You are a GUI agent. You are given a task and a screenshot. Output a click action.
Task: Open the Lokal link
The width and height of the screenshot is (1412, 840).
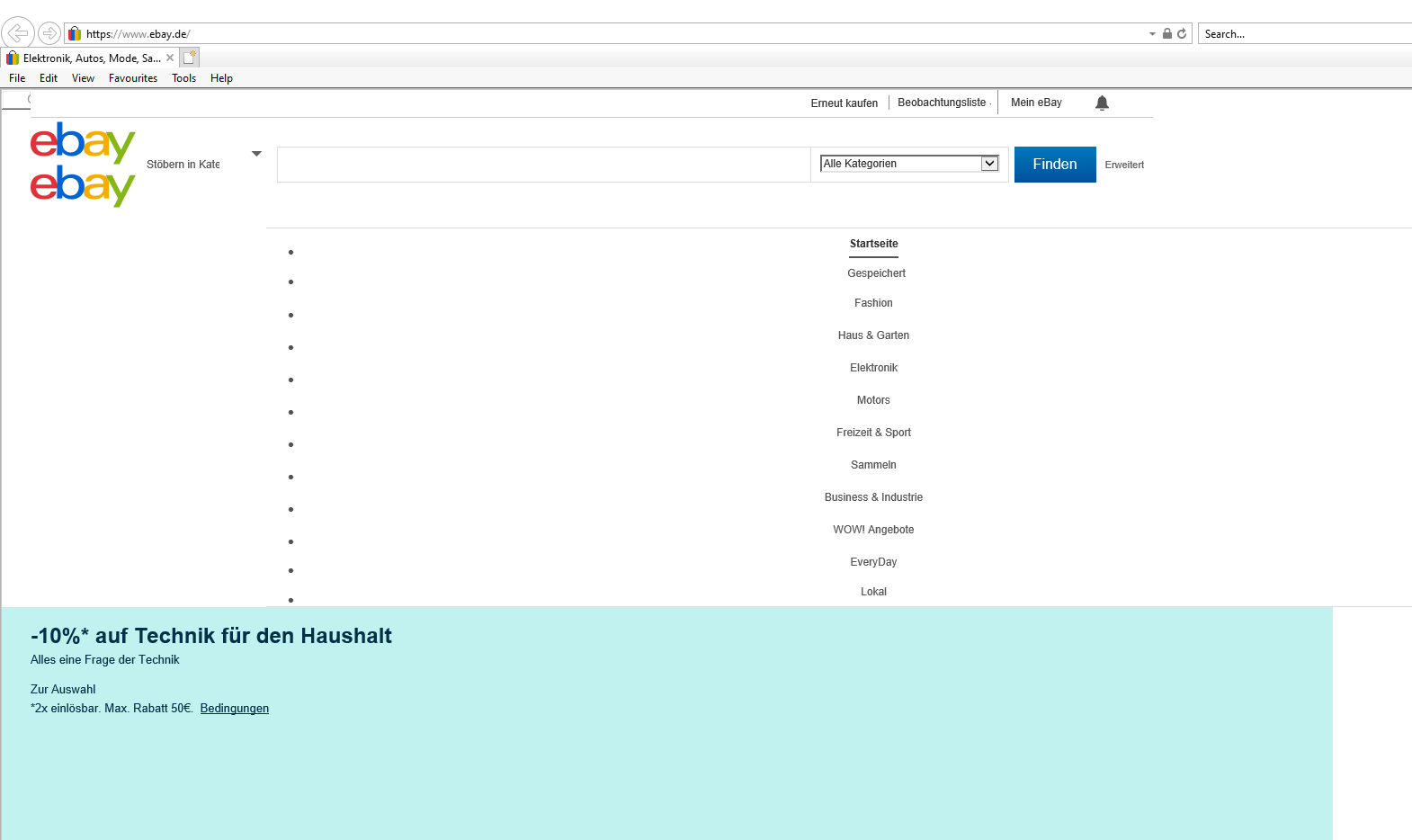tap(873, 592)
